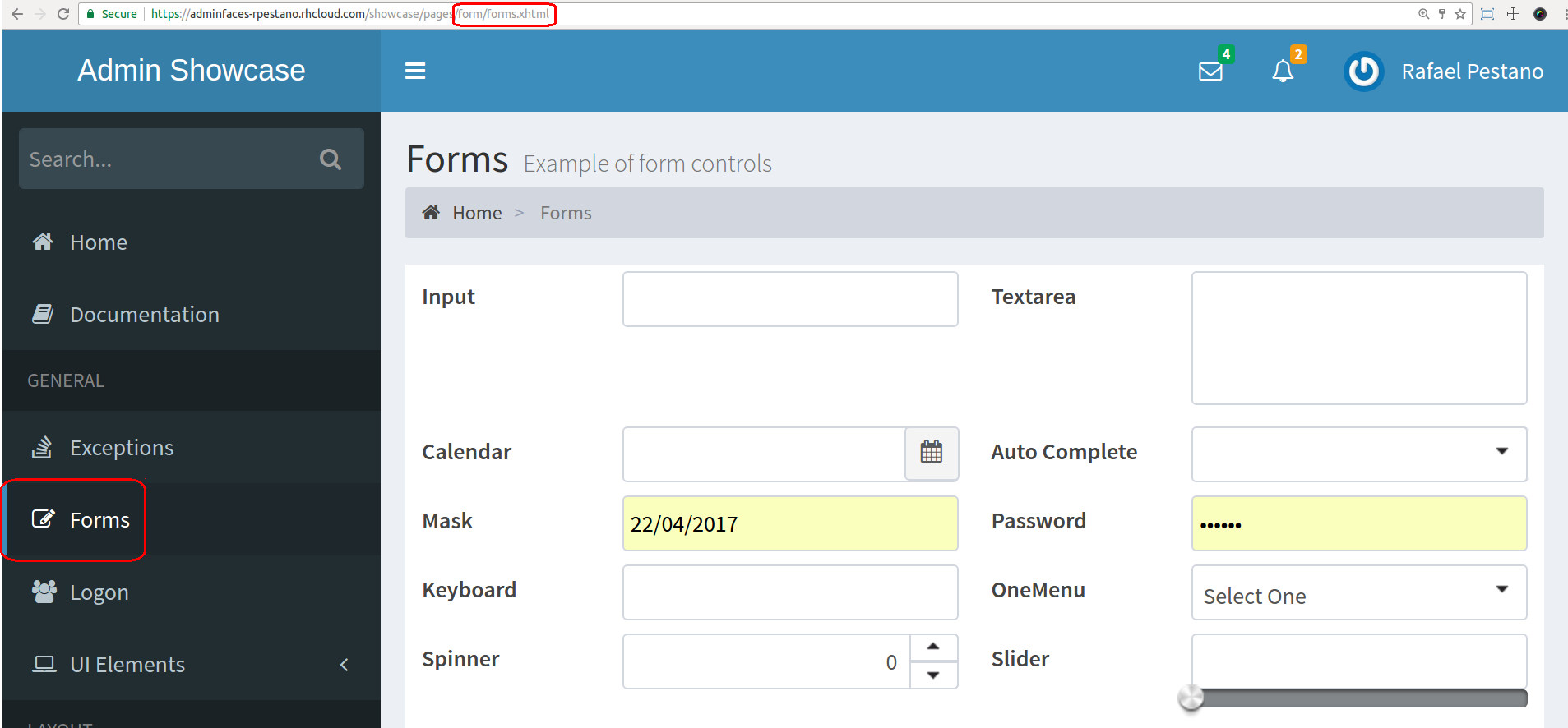The height and width of the screenshot is (728, 1568).
Task: Bookmark the page with the star icon
Action: [x=1460, y=14]
